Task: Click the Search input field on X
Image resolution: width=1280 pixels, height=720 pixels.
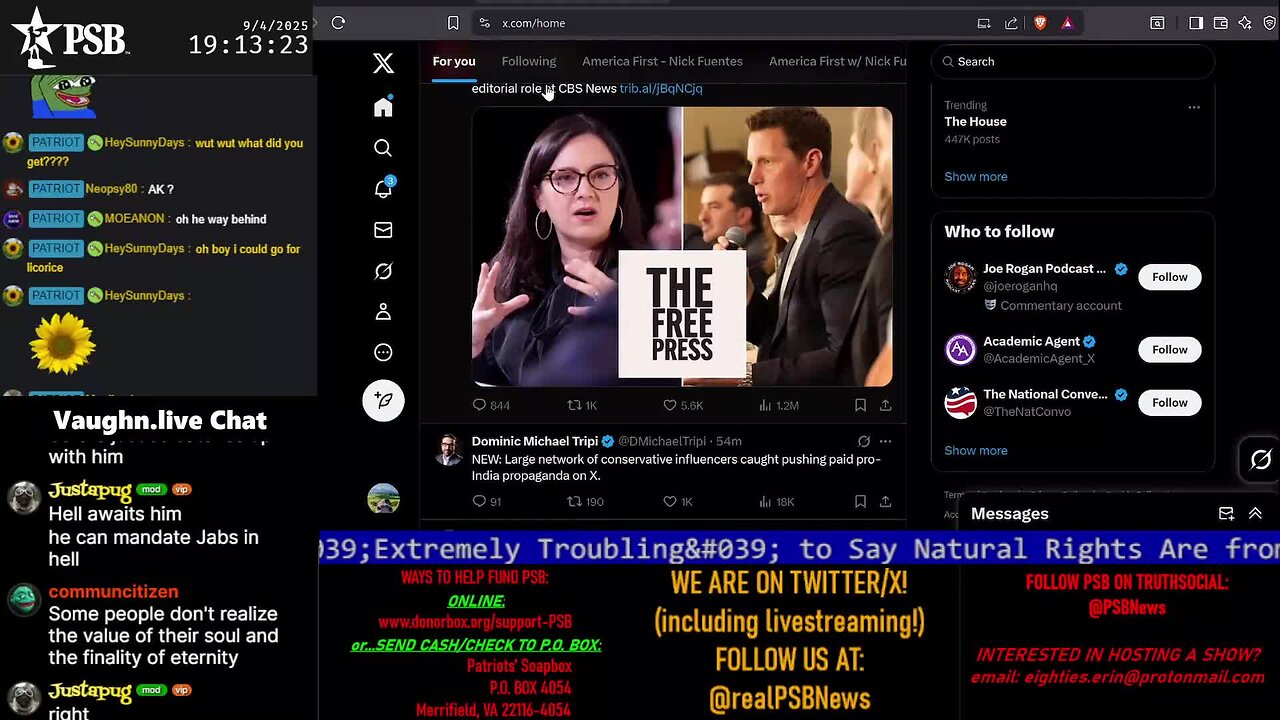Action: pos(1072,61)
